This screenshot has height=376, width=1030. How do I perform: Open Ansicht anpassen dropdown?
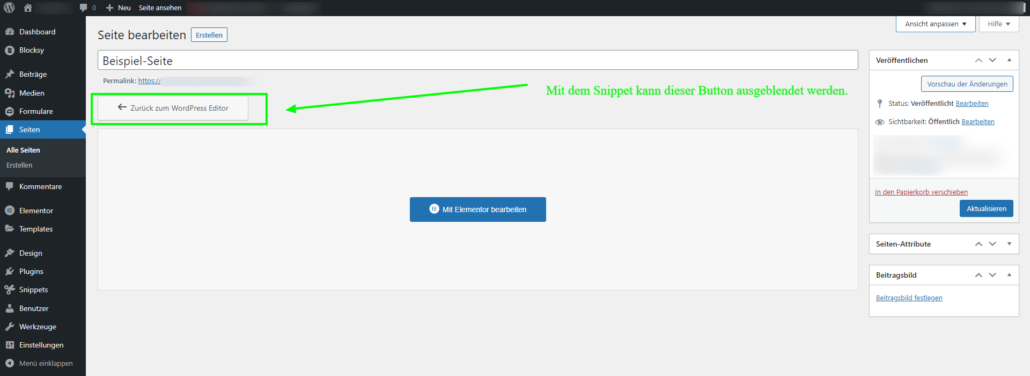[935, 24]
